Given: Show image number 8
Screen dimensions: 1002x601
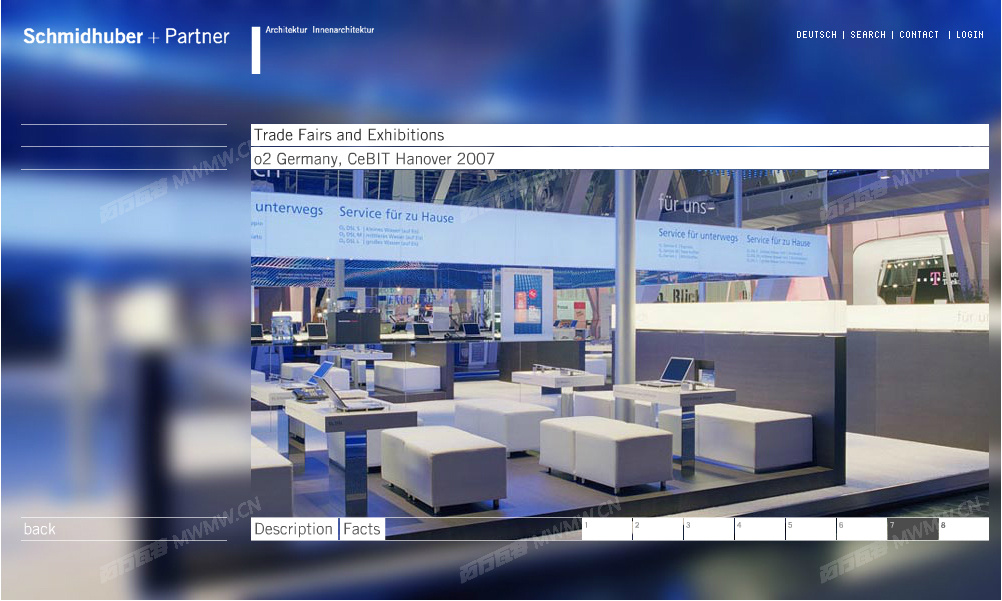Looking at the screenshot, I should (964, 529).
